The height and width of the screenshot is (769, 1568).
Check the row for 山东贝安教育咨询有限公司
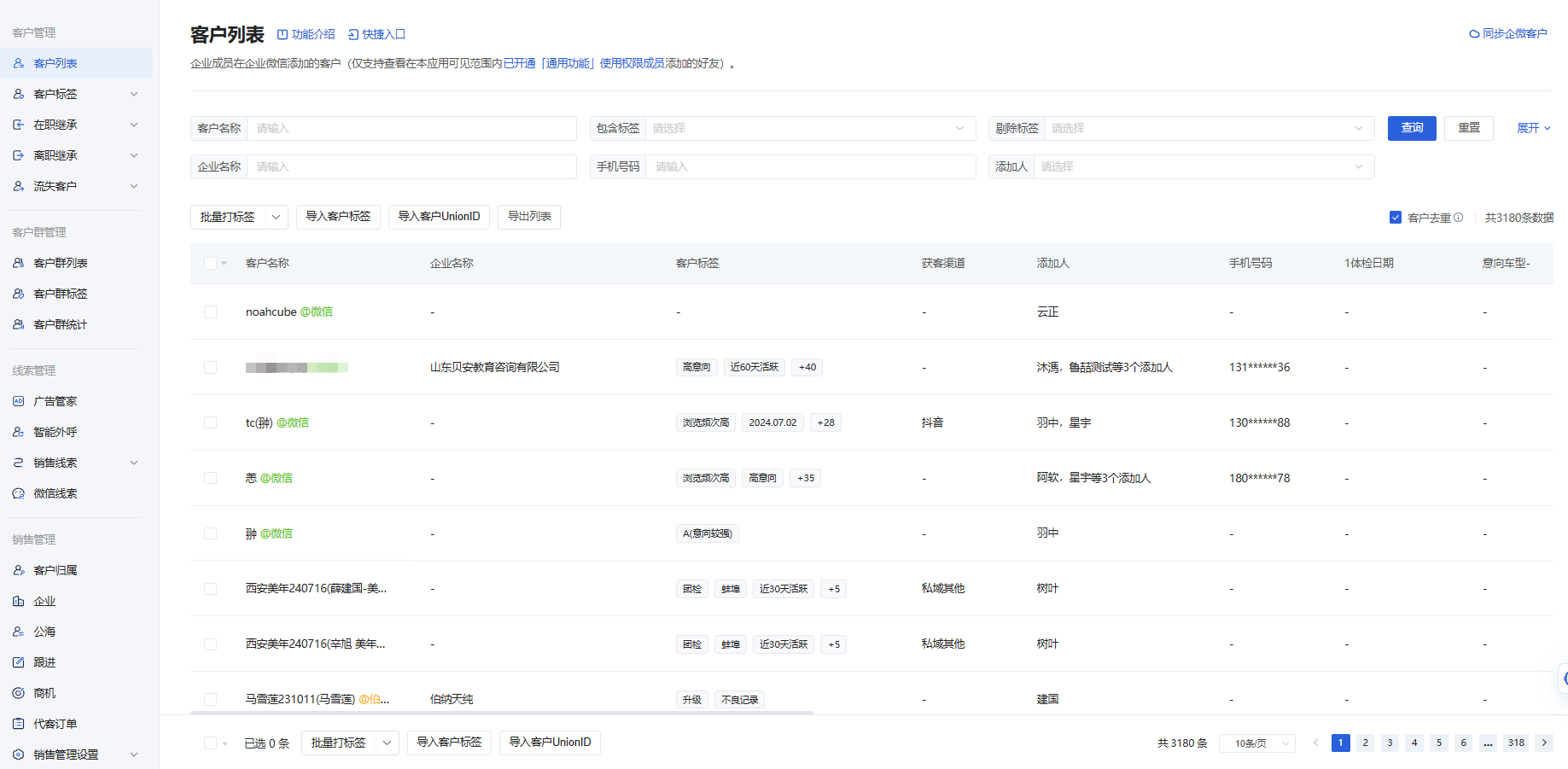210,367
